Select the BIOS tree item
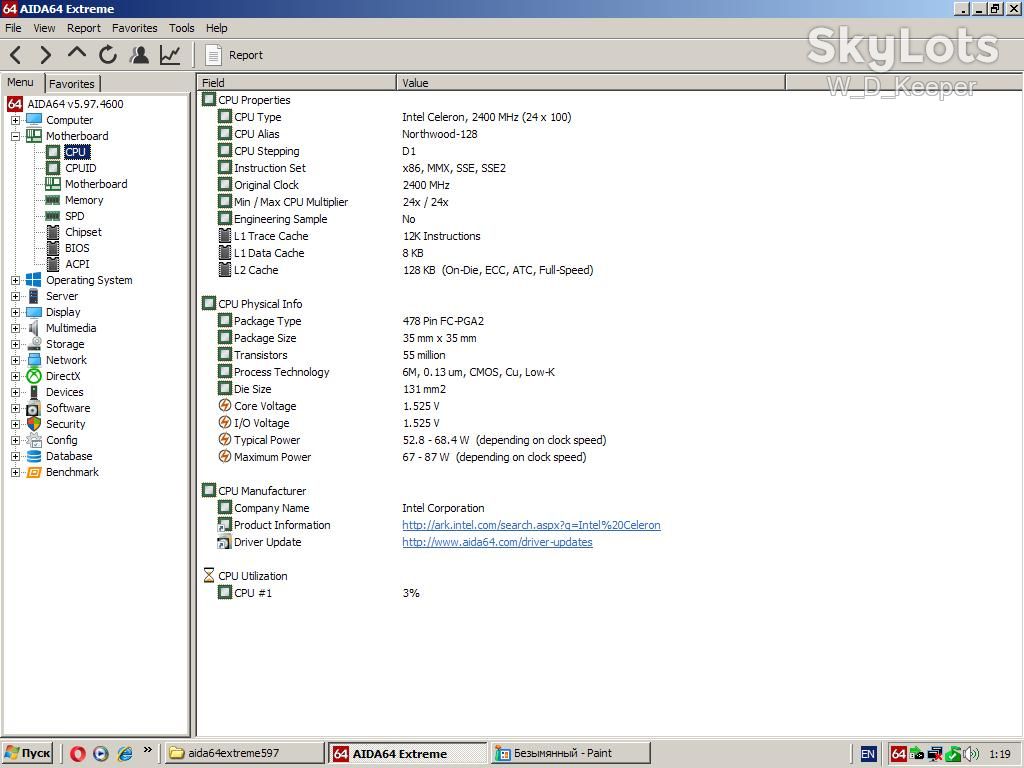Viewport: 1024px width, 768px height. (x=77, y=248)
